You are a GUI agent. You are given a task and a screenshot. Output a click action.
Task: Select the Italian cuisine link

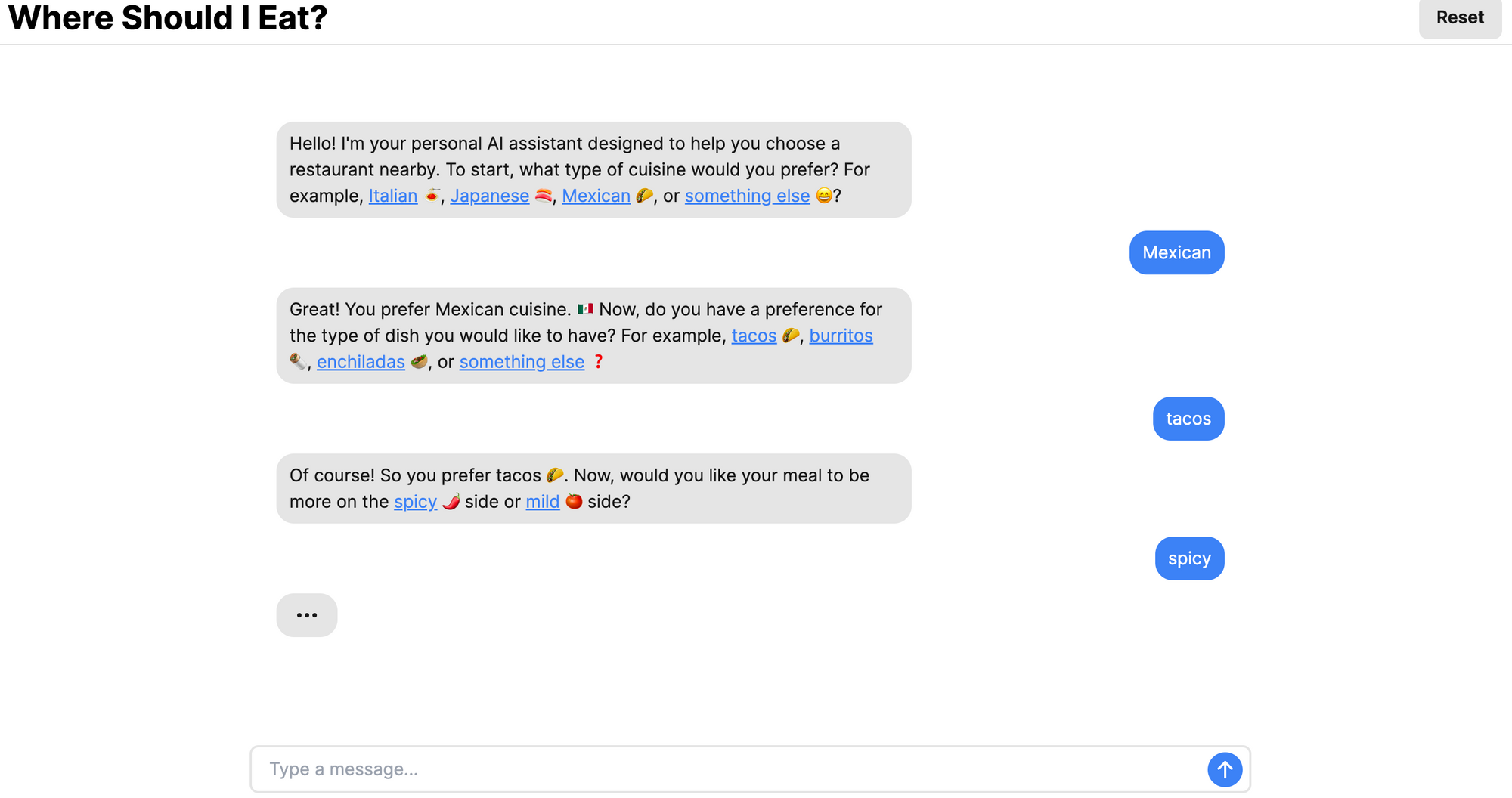tap(392, 196)
